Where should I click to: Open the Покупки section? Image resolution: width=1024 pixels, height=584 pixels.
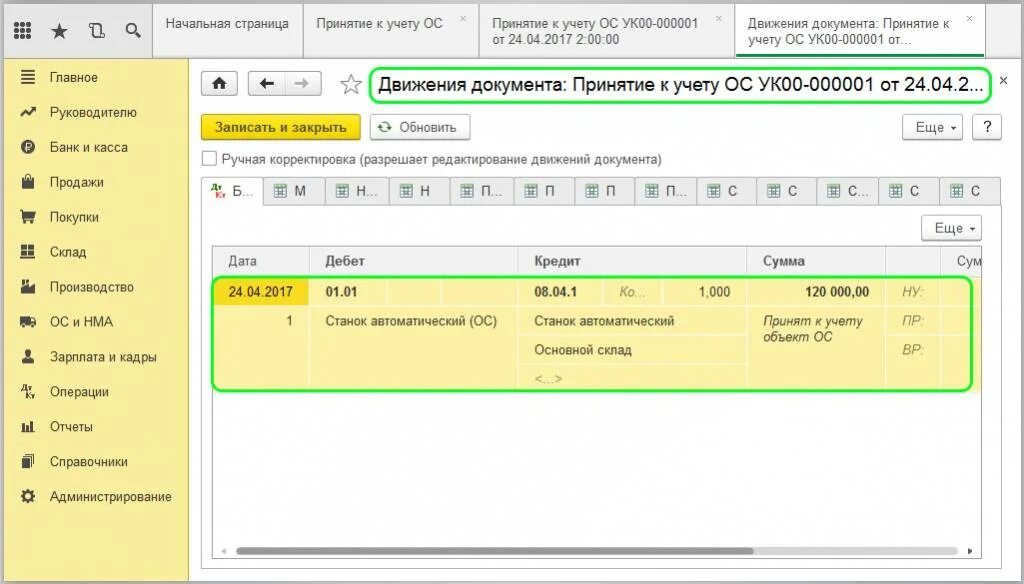point(74,217)
